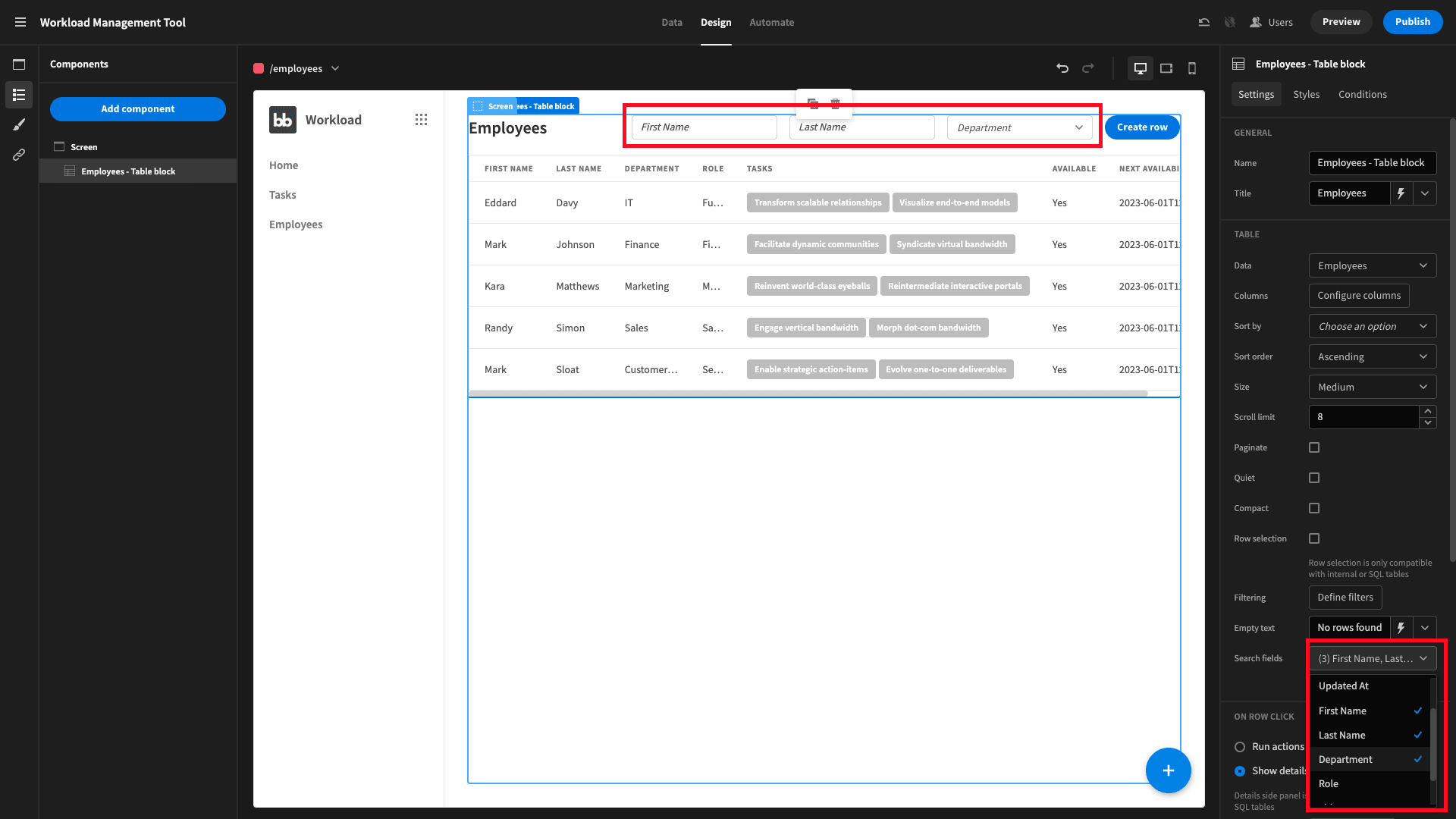Viewport: 1456px width, 819px height.
Task: Open the Screens panel icon
Action: pyautogui.click(x=19, y=64)
